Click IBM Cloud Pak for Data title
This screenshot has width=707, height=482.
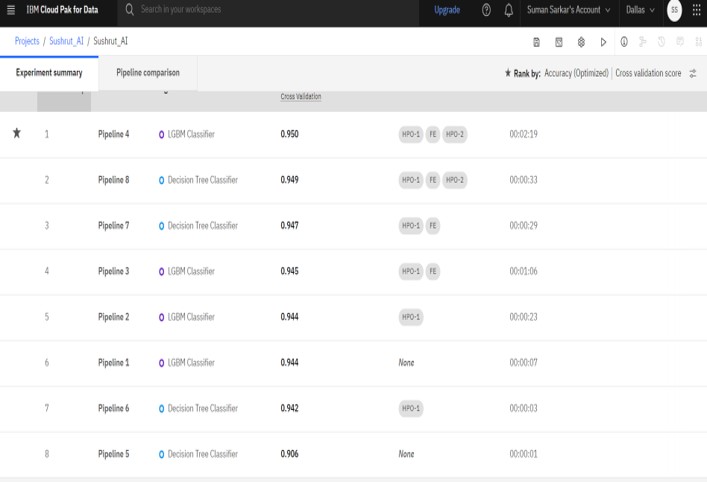pyautogui.click(x=62, y=9)
